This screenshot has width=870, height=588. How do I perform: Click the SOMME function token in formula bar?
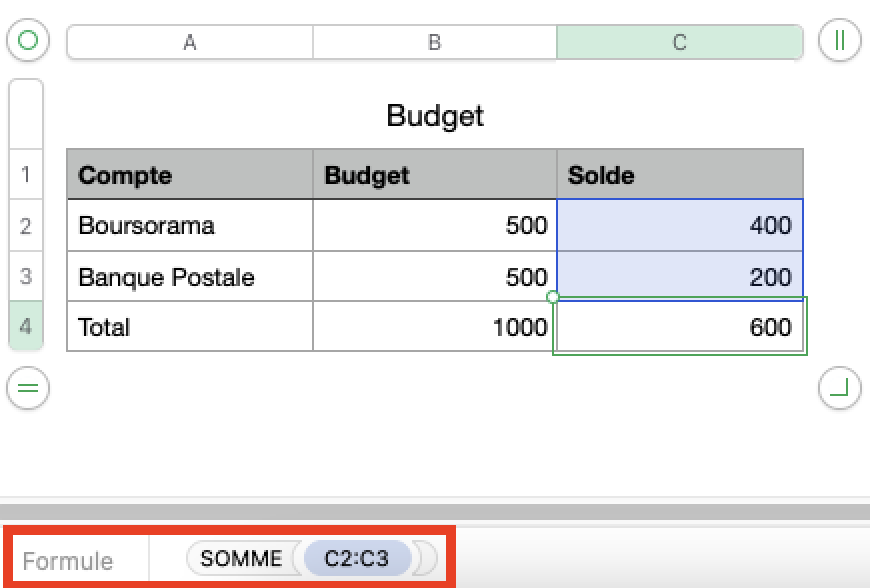pos(241,559)
